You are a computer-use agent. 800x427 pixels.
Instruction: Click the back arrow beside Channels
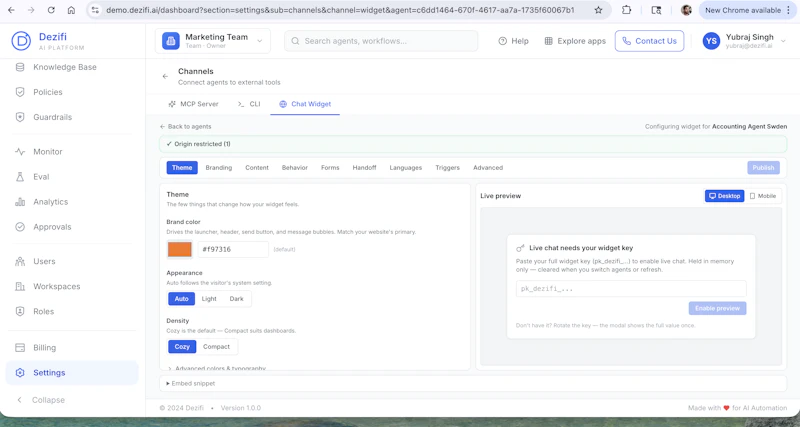point(165,77)
